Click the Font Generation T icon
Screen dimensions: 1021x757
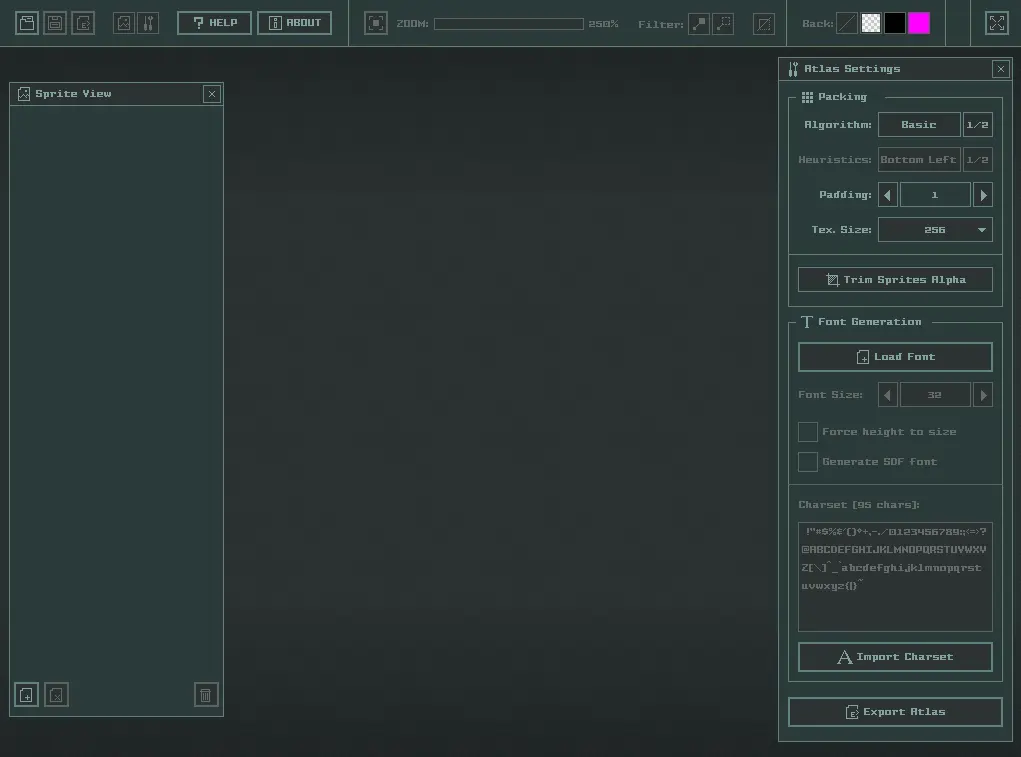tap(807, 322)
